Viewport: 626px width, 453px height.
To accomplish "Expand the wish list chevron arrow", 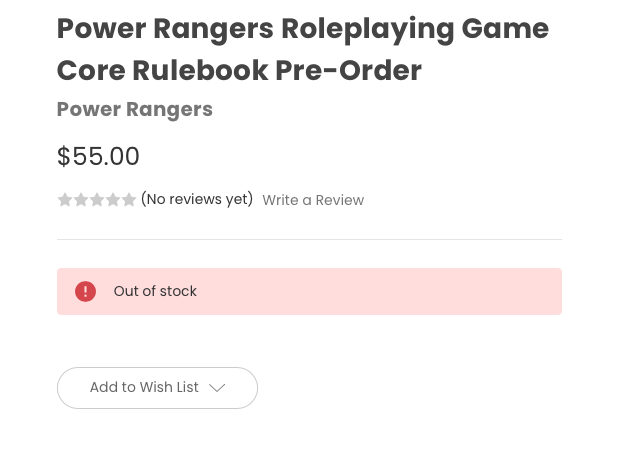I will (x=217, y=388).
